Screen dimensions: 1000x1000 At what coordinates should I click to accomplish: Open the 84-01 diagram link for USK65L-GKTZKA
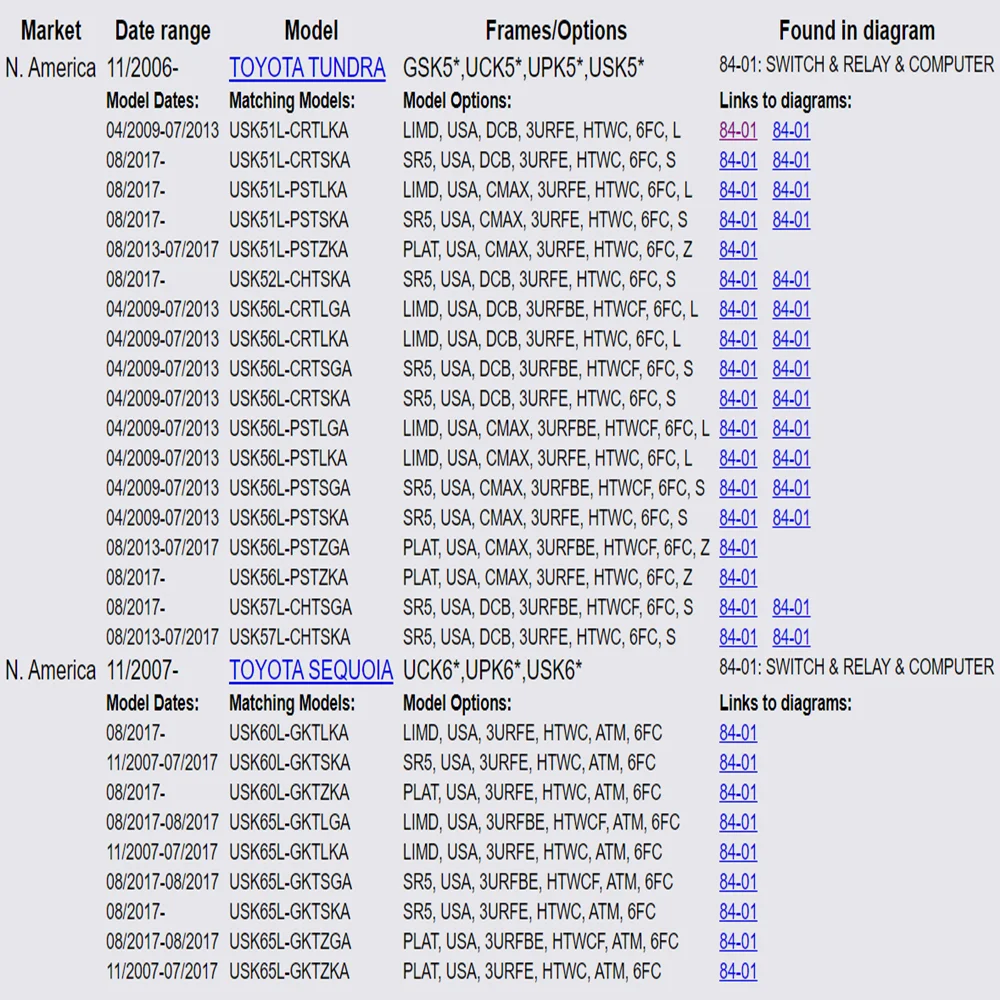coord(738,971)
